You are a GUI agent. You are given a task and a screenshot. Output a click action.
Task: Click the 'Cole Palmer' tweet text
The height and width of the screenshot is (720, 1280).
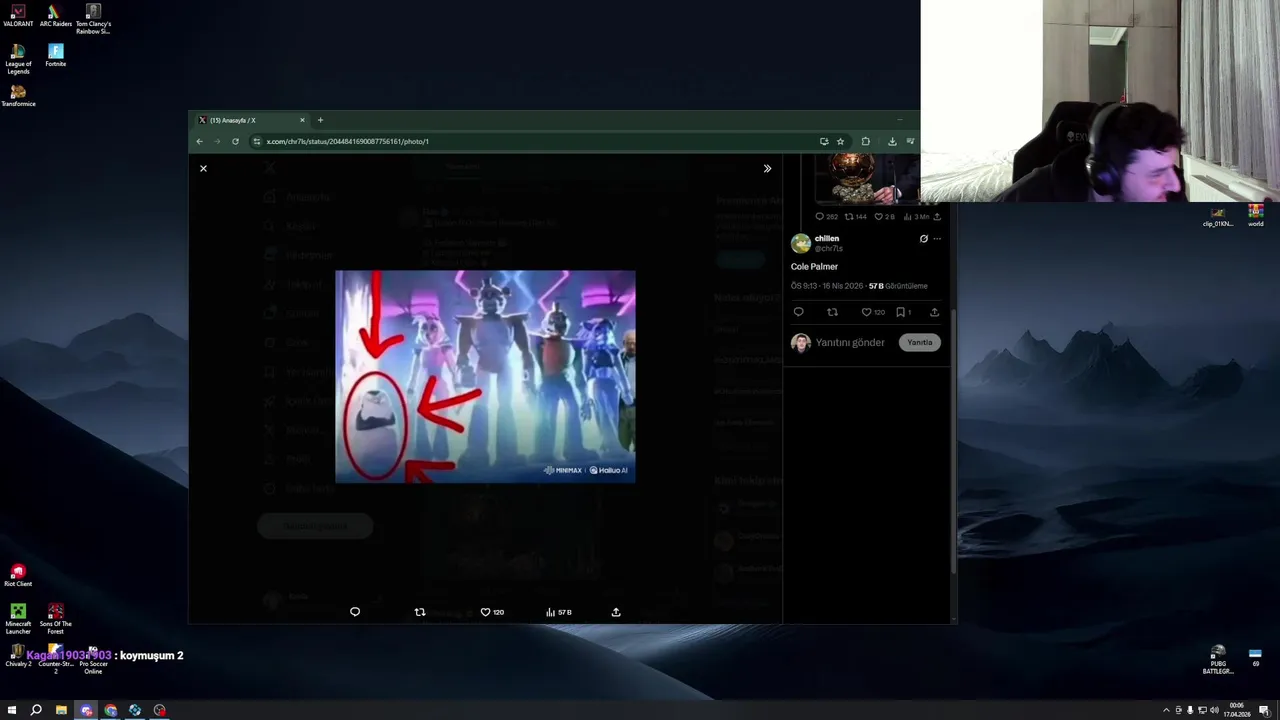pyautogui.click(x=814, y=267)
